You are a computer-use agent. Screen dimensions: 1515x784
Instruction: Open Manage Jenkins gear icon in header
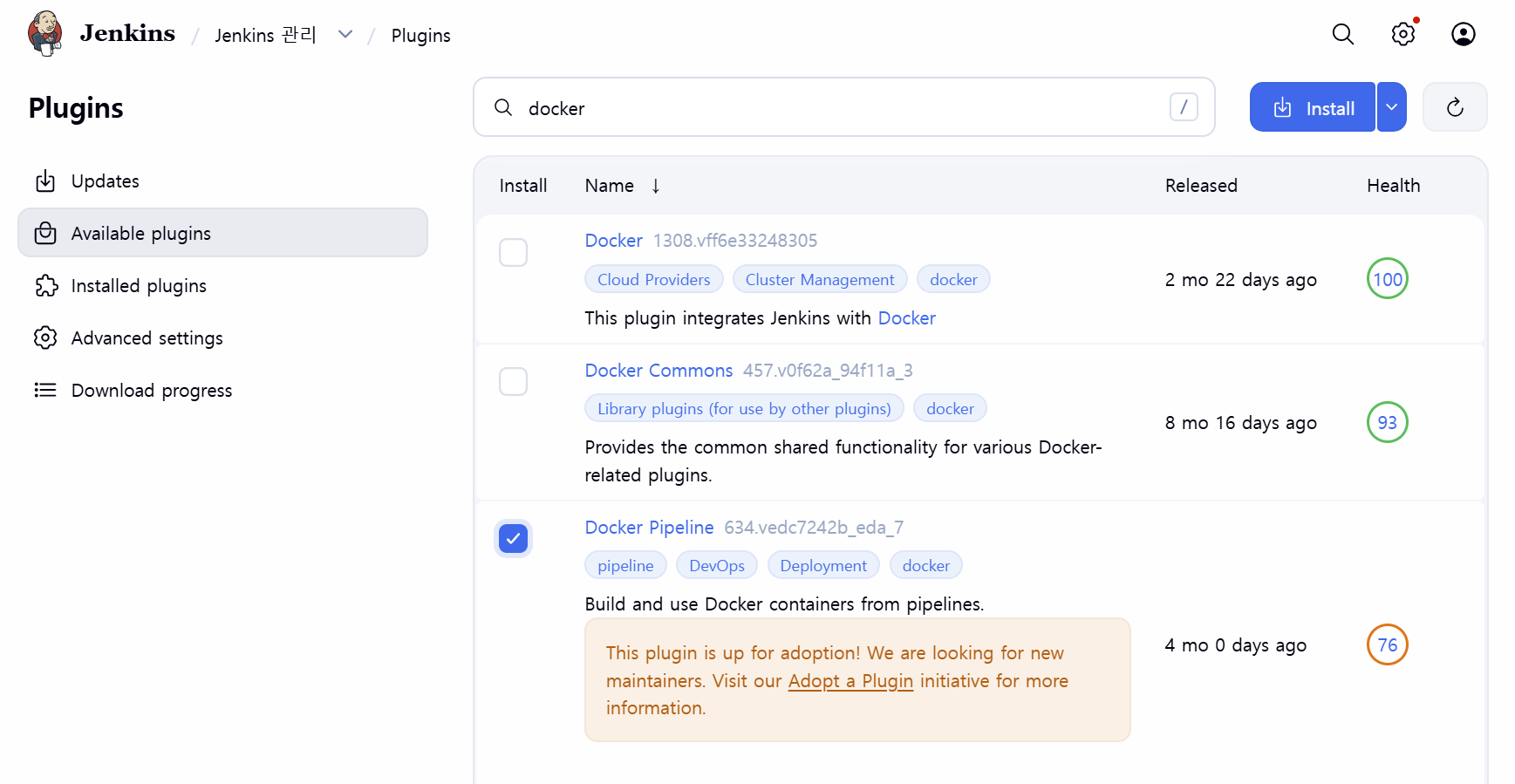pos(1403,34)
